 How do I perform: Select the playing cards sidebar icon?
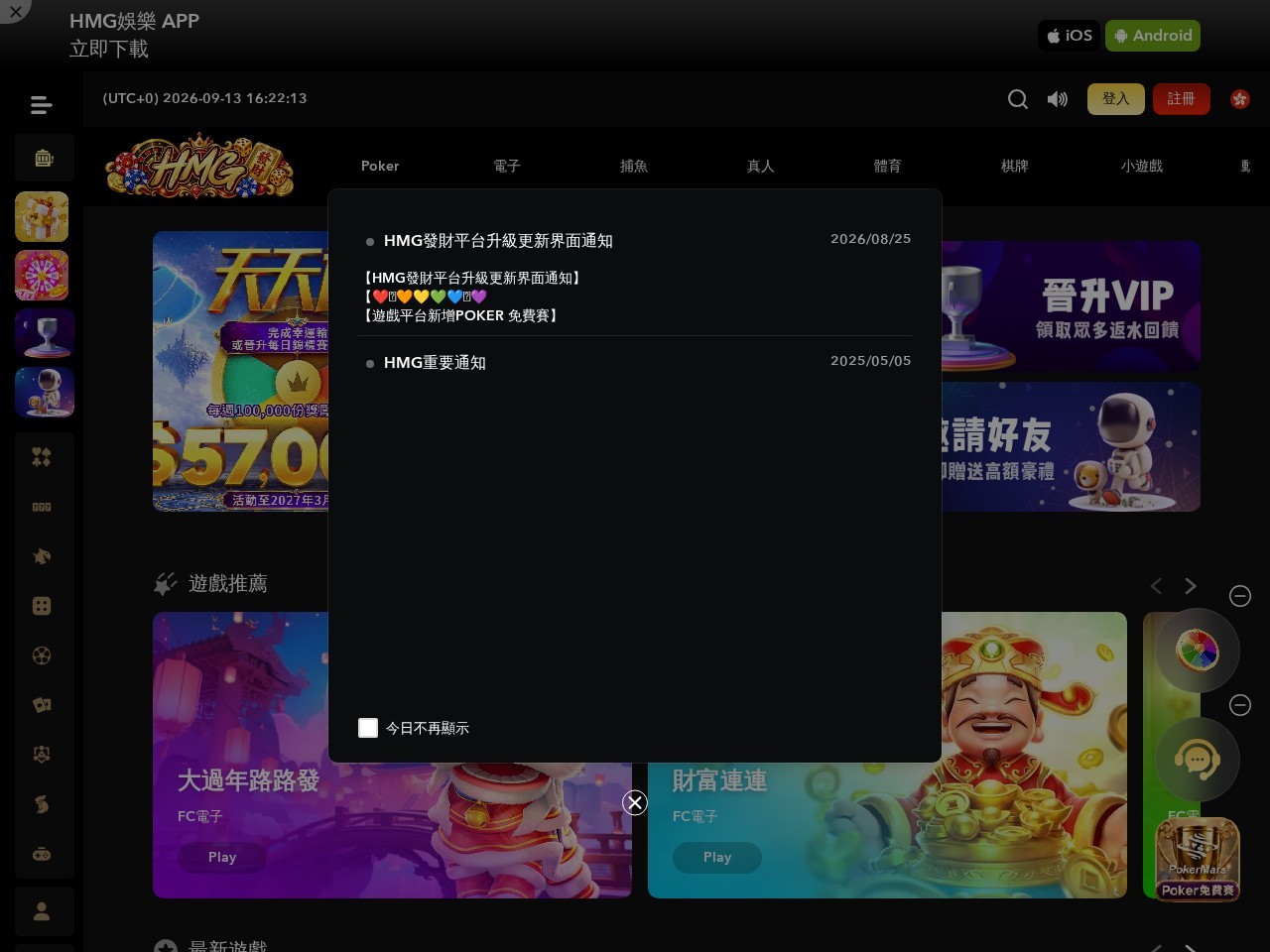42,705
